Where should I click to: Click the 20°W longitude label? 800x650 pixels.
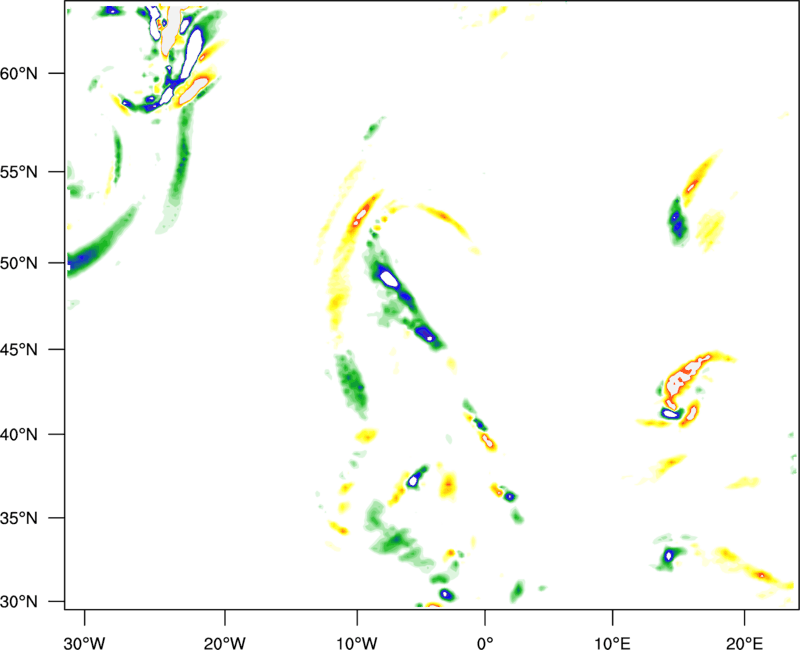click(224, 643)
